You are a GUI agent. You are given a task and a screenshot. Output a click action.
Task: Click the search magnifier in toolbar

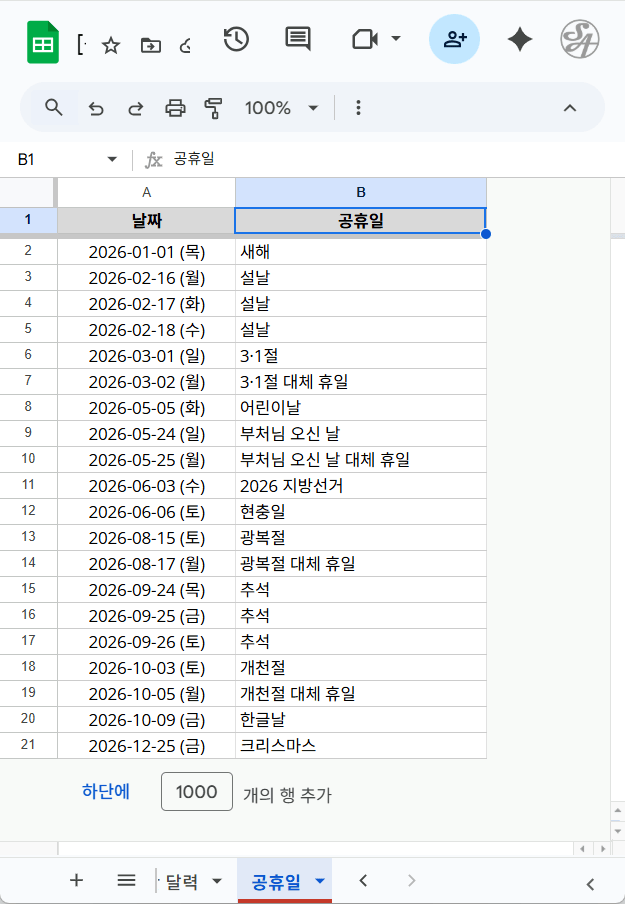(x=54, y=108)
